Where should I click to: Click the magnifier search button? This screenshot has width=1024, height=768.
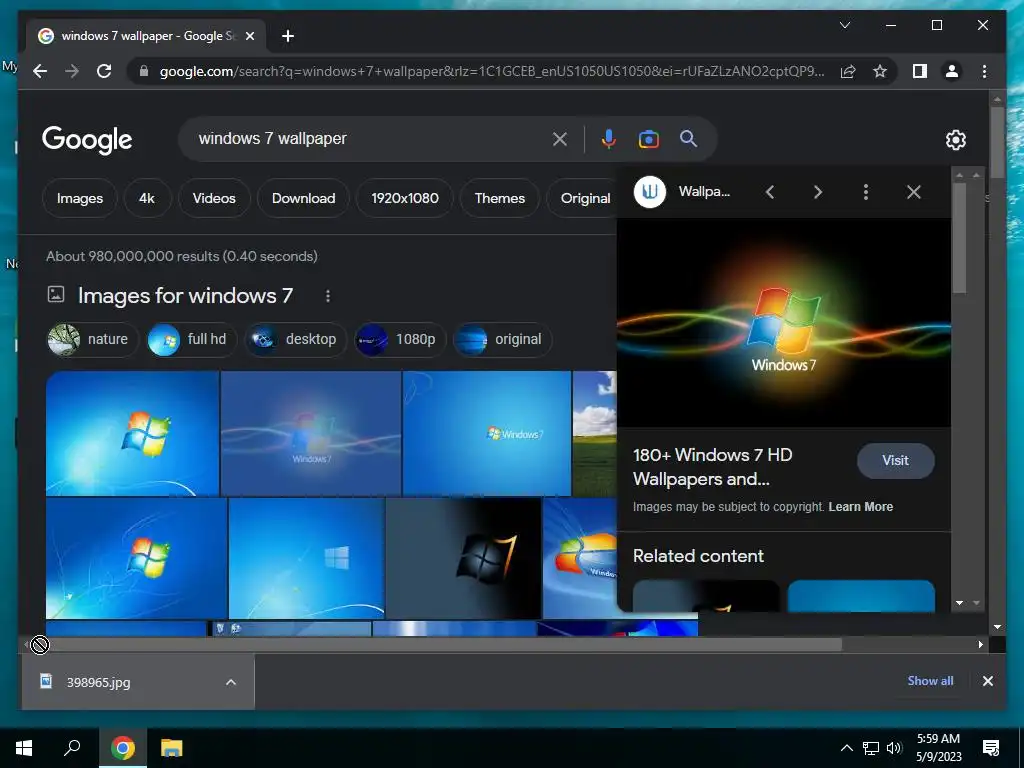[688, 138]
